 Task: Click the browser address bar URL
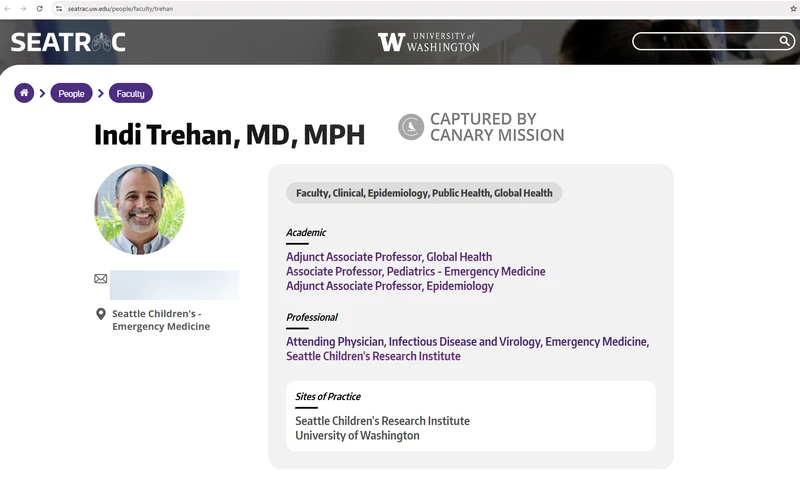tap(120, 8)
